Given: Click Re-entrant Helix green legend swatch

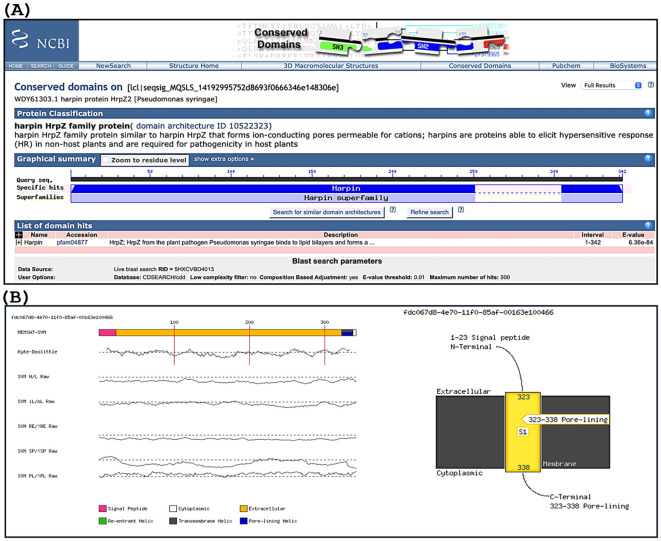Looking at the screenshot, I should tap(102, 521).
